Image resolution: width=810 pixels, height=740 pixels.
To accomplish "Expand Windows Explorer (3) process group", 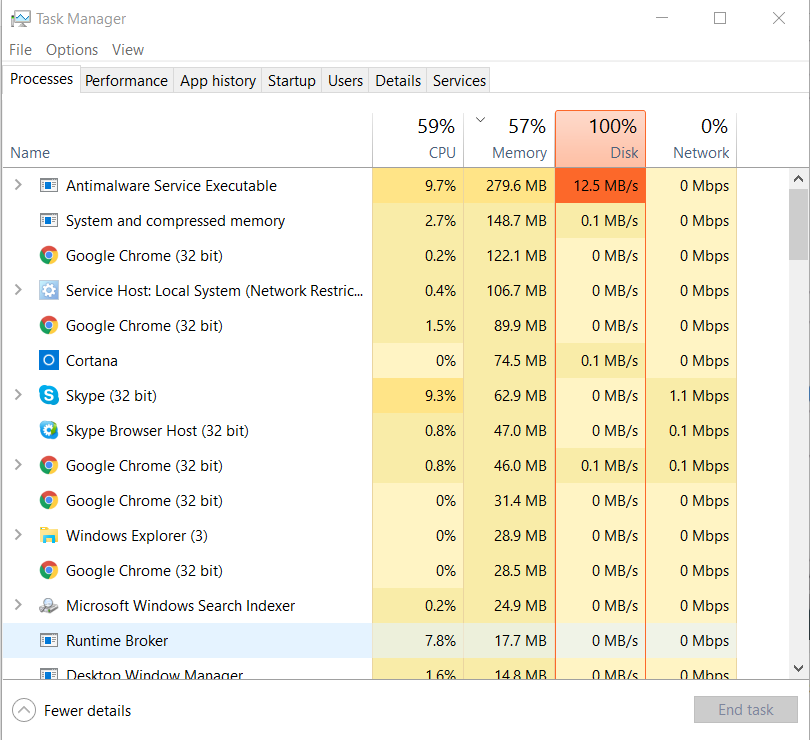I will coord(18,536).
